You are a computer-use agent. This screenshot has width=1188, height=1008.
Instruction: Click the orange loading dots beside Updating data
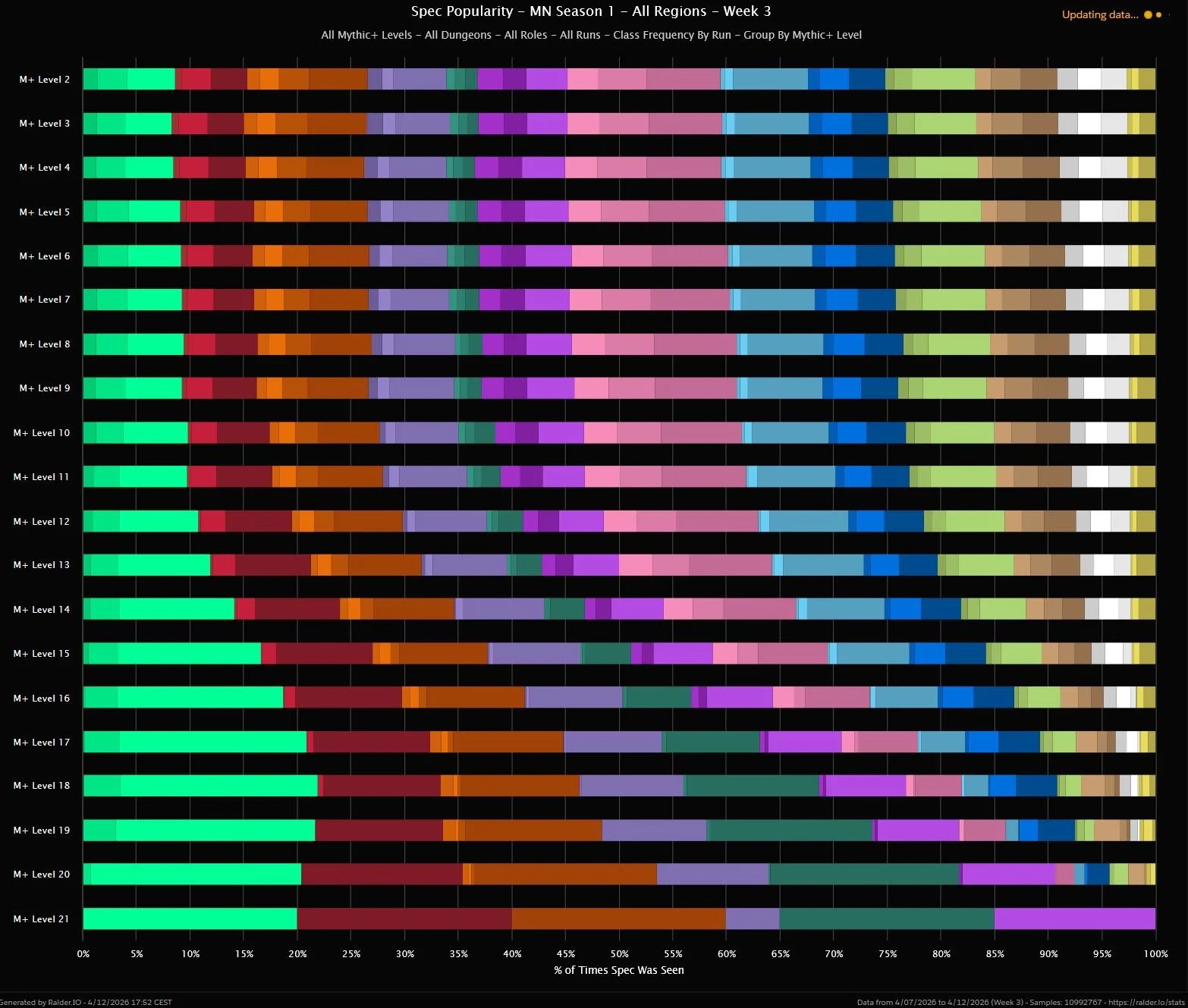click(1152, 14)
